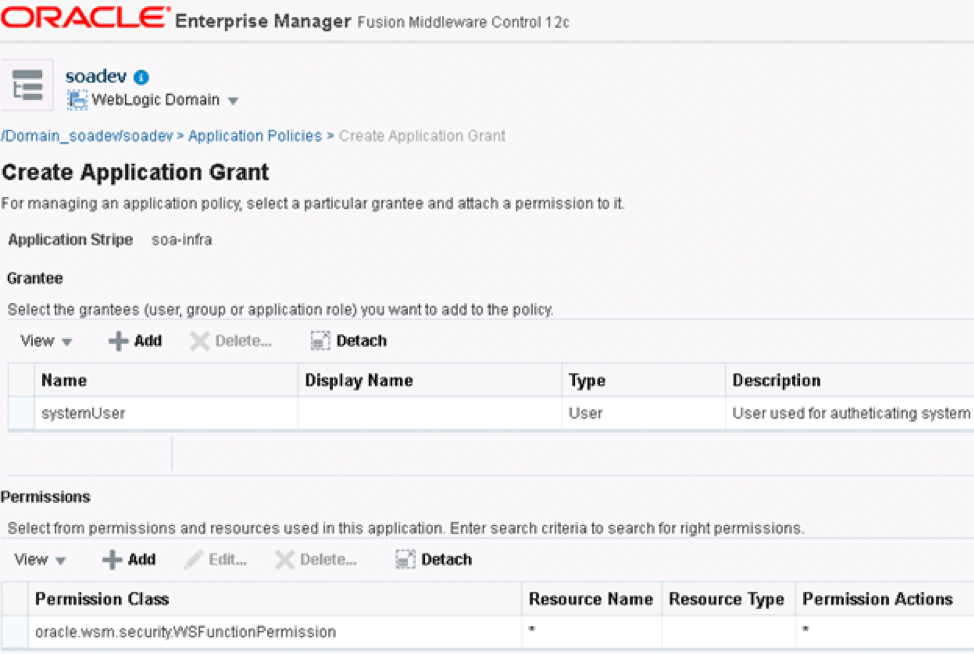
Task: Sort grantees by Name column header
Action: pos(64,380)
